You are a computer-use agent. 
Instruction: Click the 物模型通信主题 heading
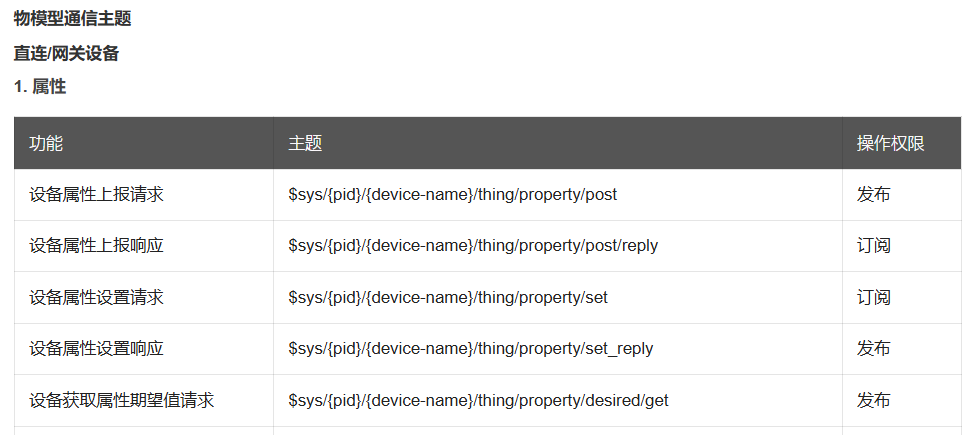(72, 18)
